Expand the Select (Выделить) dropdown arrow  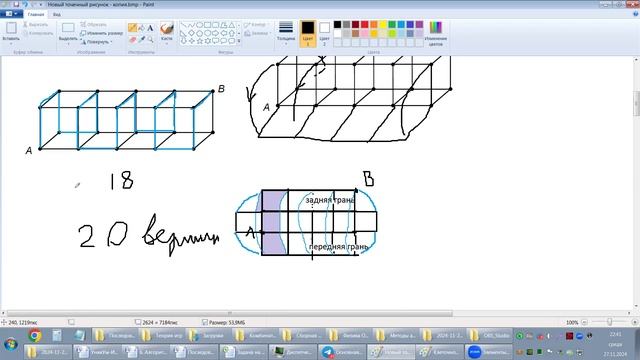click(68, 43)
